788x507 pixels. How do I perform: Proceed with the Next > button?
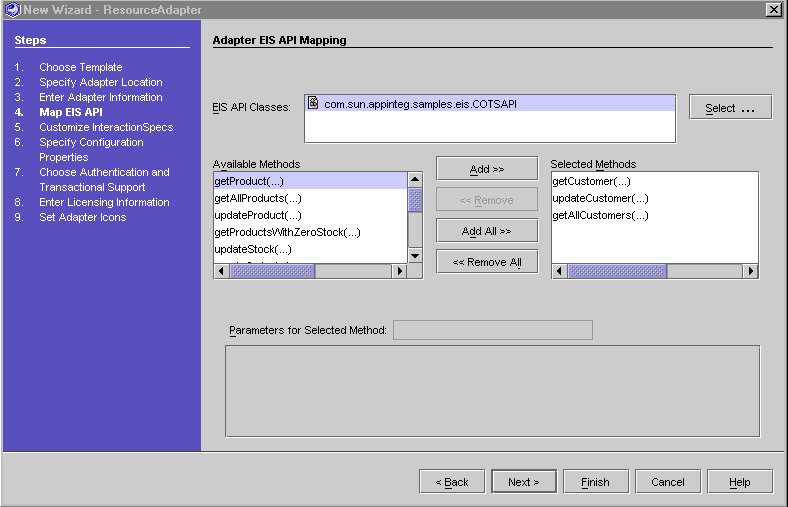tap(524, 482)
